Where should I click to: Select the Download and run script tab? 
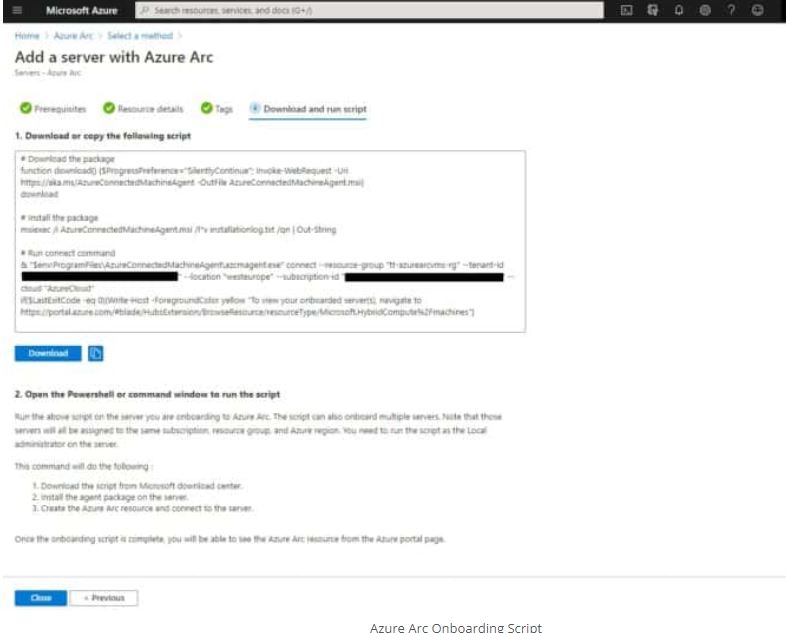(308, 108)
